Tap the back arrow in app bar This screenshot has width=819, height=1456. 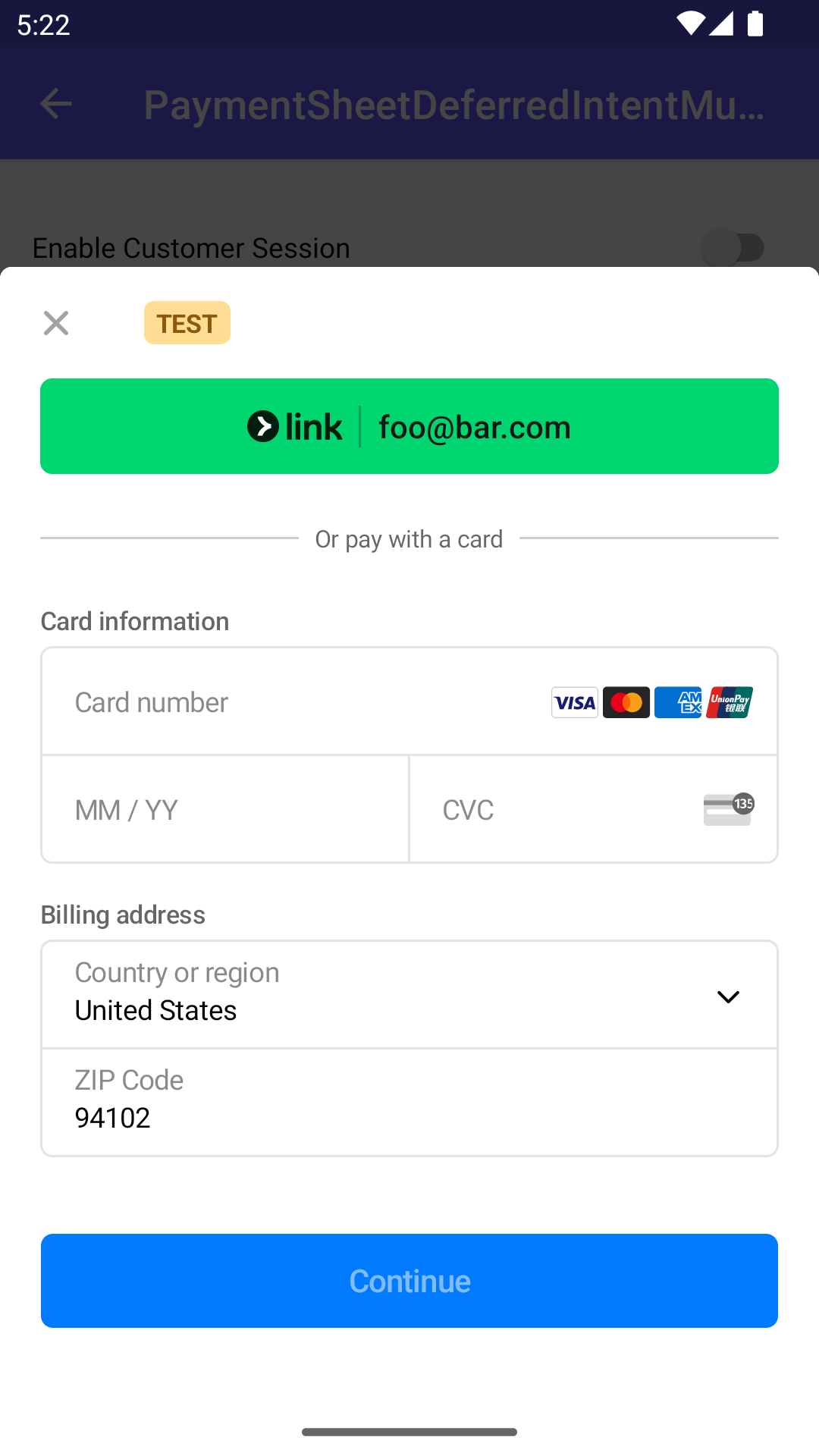pos(56,104)
